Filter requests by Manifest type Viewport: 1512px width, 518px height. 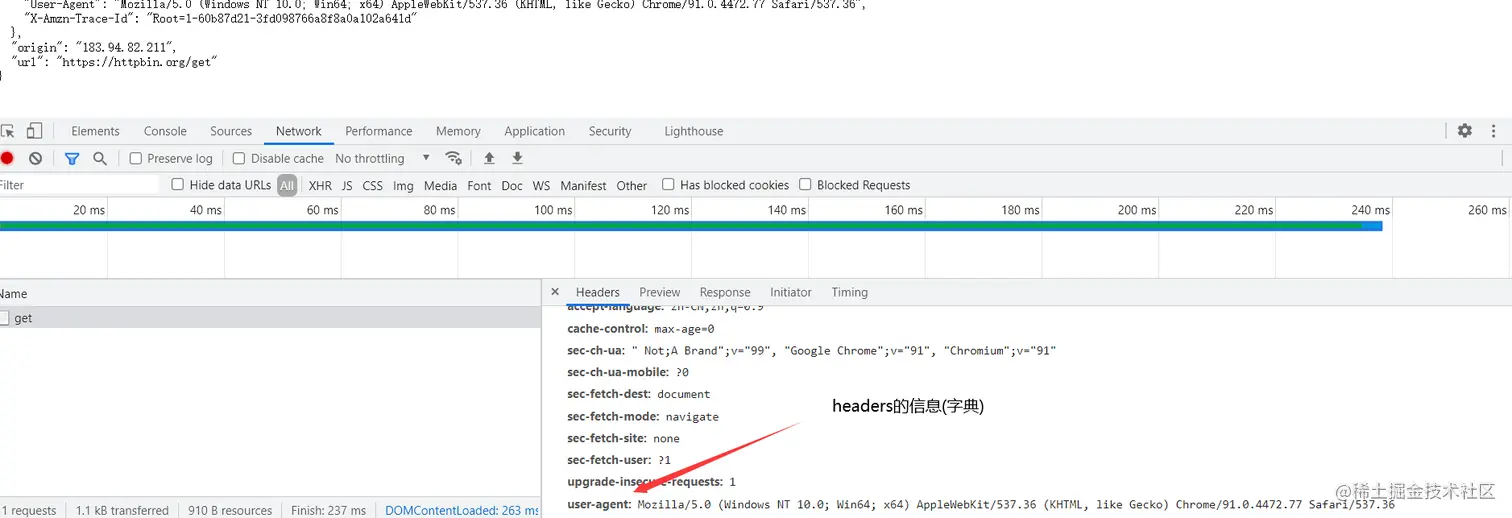[x=583, y=185]
